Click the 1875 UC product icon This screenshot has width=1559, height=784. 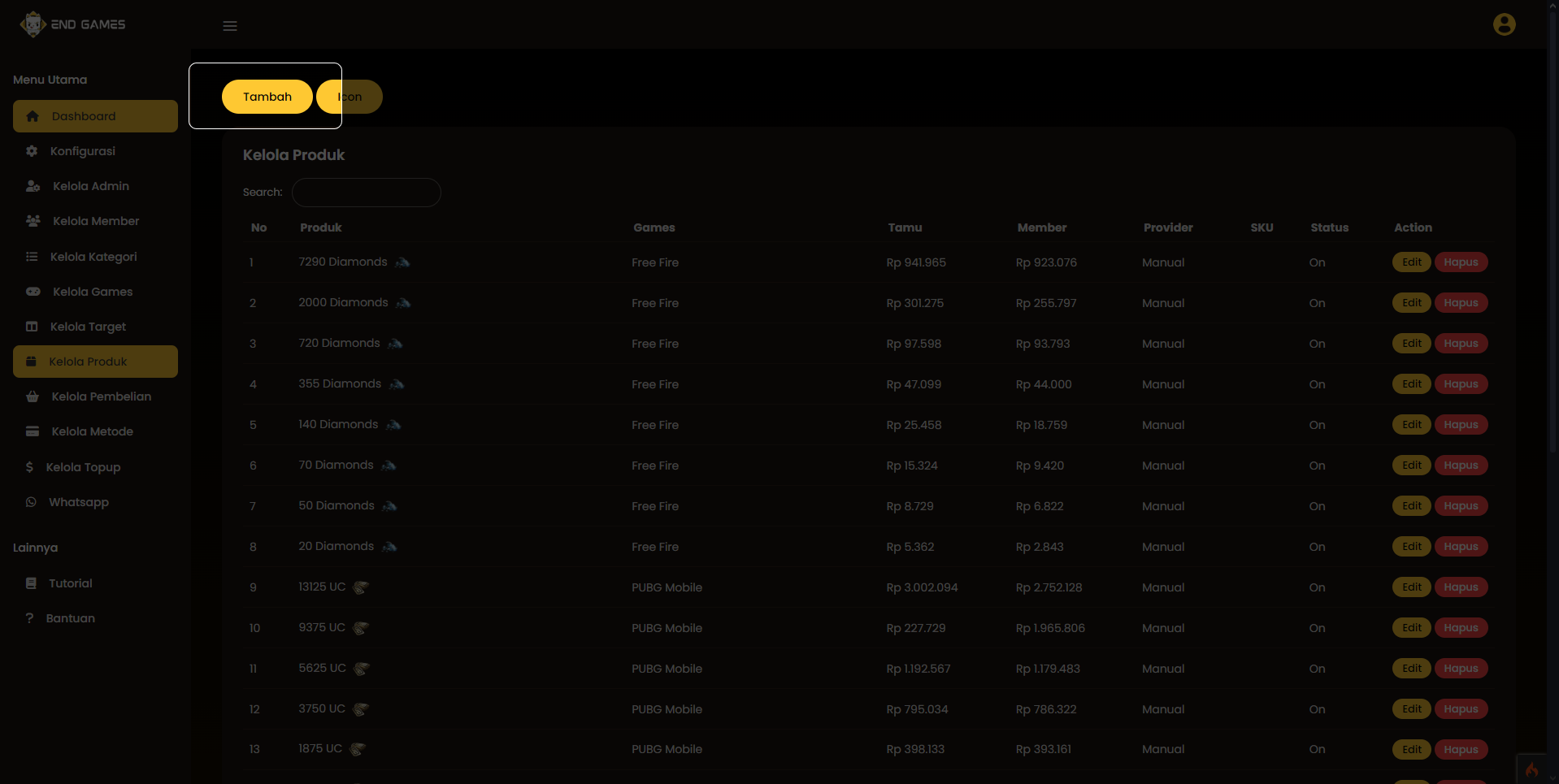tap(358, 749)
